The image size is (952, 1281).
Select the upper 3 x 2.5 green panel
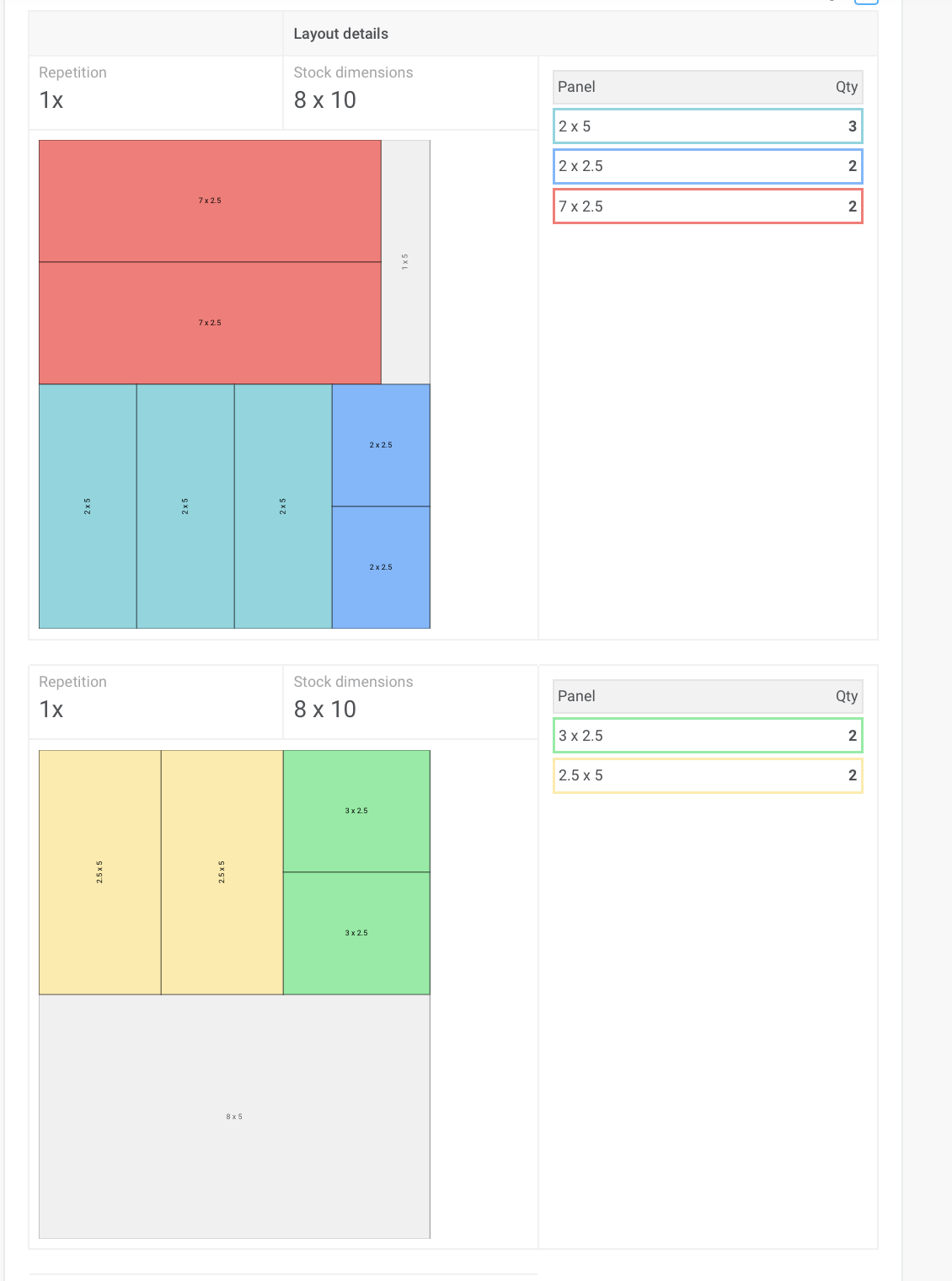(356, 811)
